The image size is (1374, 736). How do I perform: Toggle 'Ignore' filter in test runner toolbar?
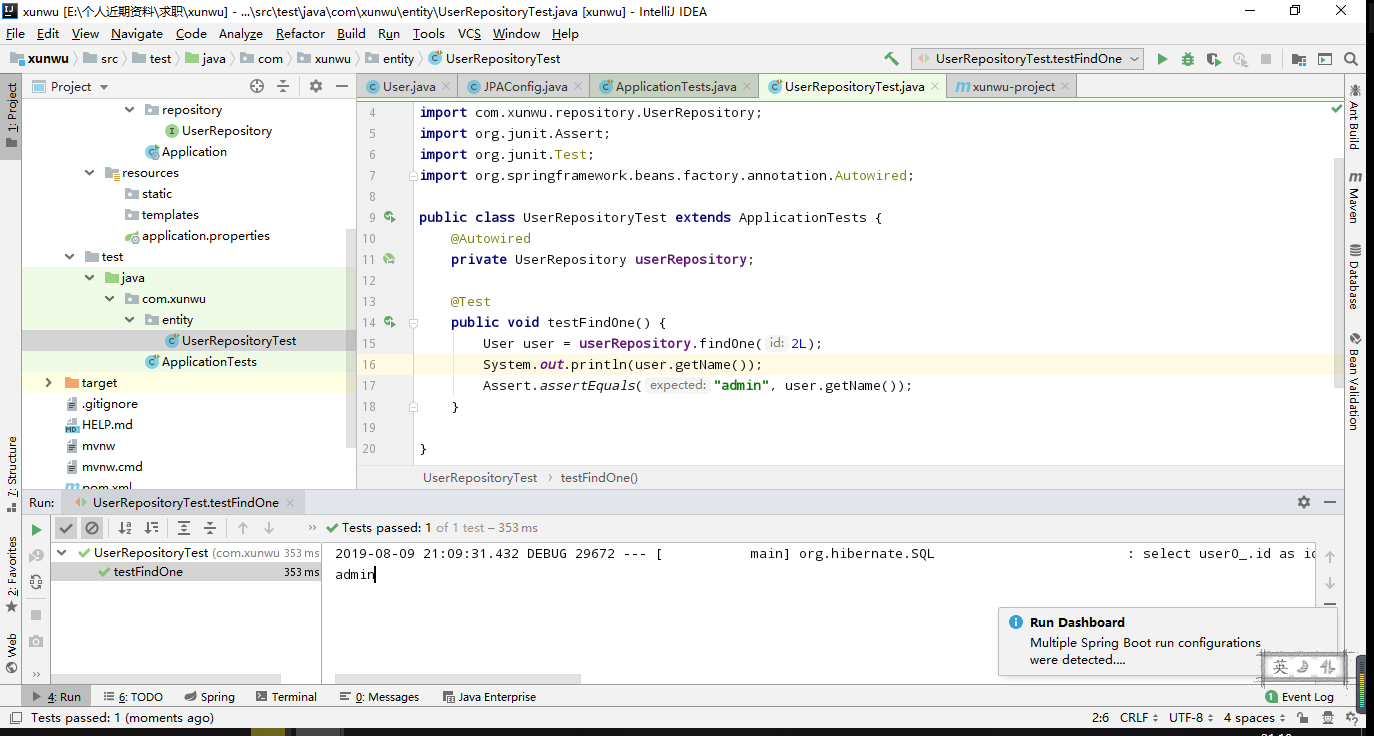click(92, 528)
